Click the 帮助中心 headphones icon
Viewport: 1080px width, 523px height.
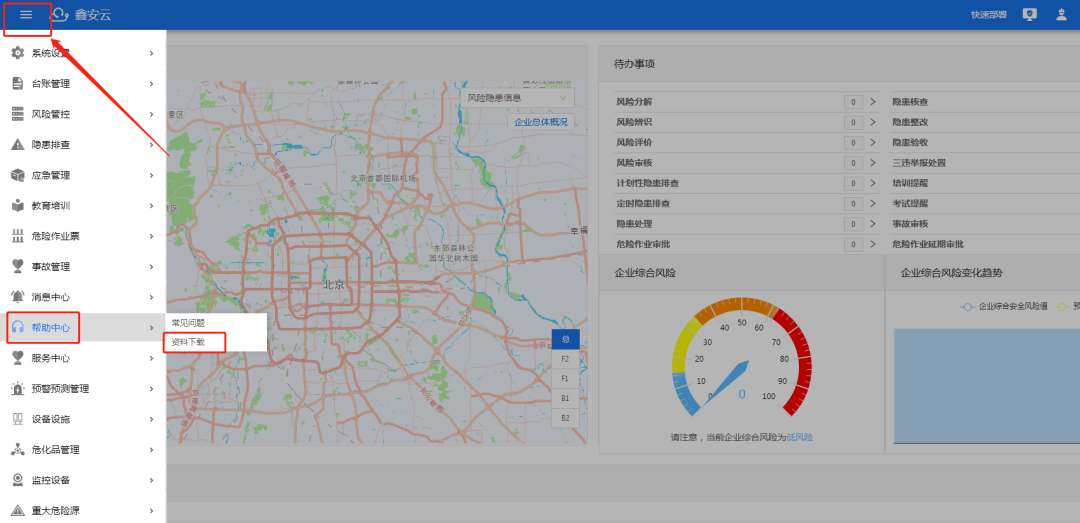(x=17, y=328)
